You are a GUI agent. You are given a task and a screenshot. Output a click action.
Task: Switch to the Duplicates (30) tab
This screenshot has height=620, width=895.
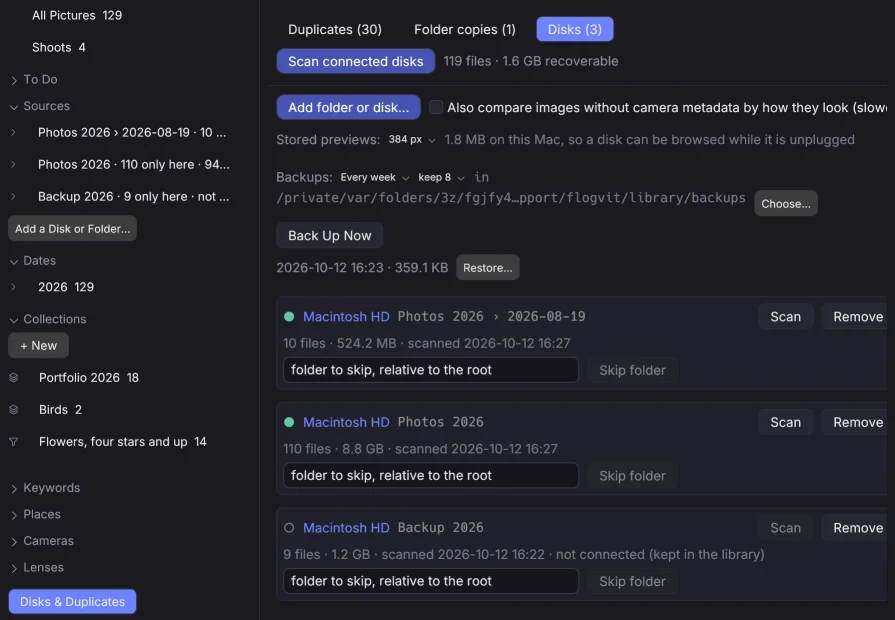coord(334,29)
